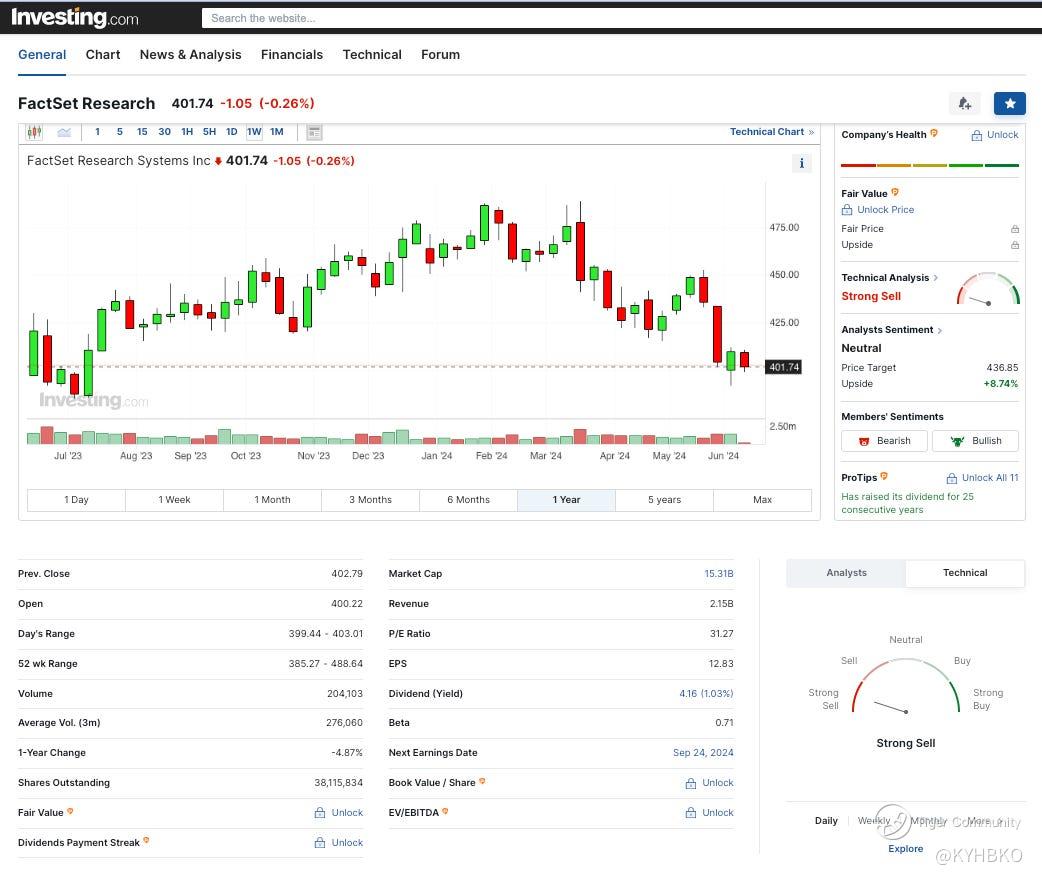This screenshot has height=879, width=1042.
Task: Set chart range to 5 years
Action: [x=665, y=500]
